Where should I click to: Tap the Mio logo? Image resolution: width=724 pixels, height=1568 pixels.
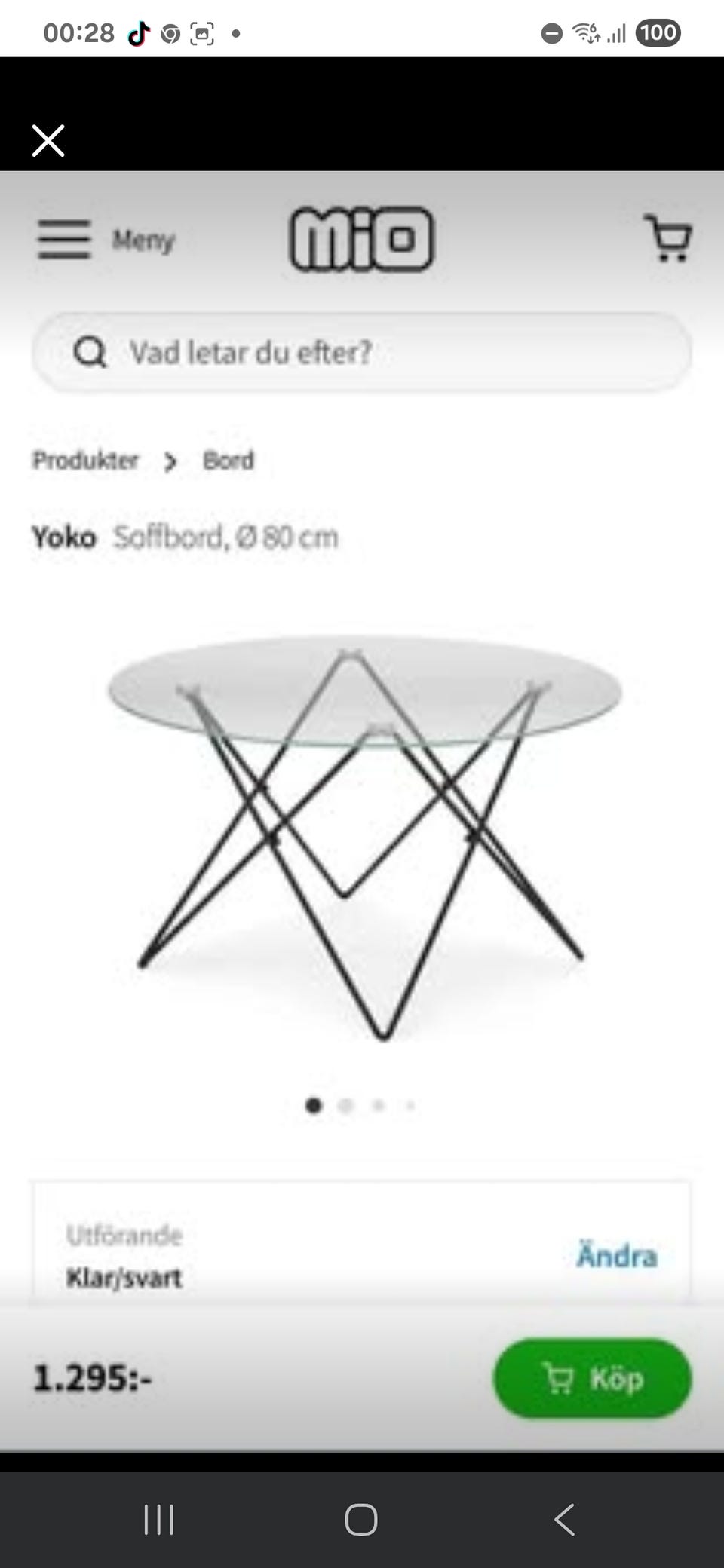(x=362, y=239)
